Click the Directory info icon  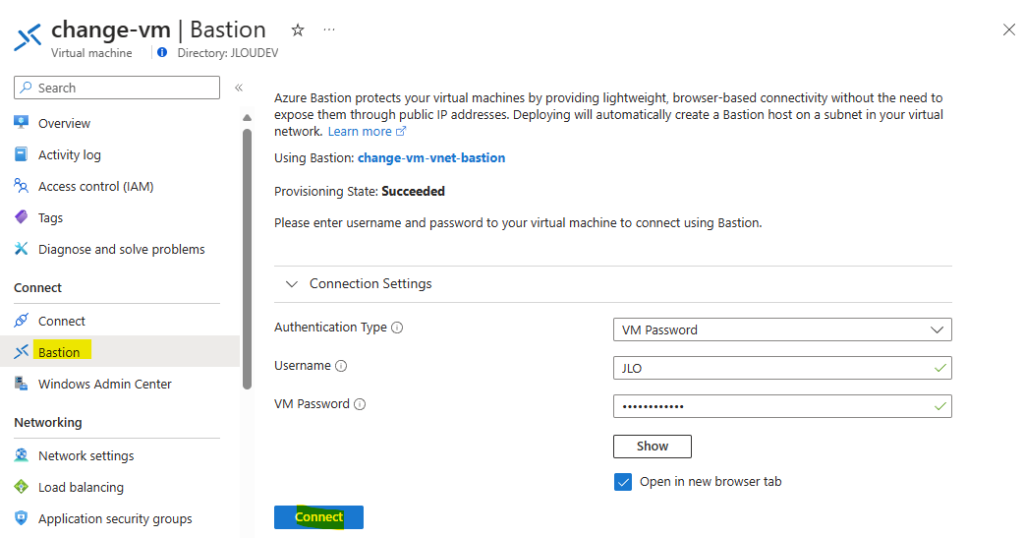coord(162,52)
